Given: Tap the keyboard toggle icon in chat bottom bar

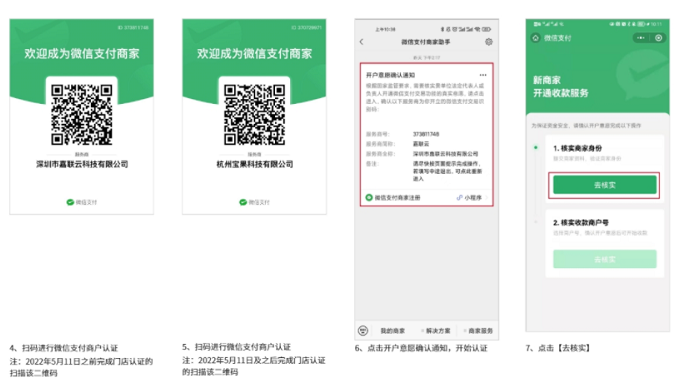Looking at the screenshot, I should 363,330.
